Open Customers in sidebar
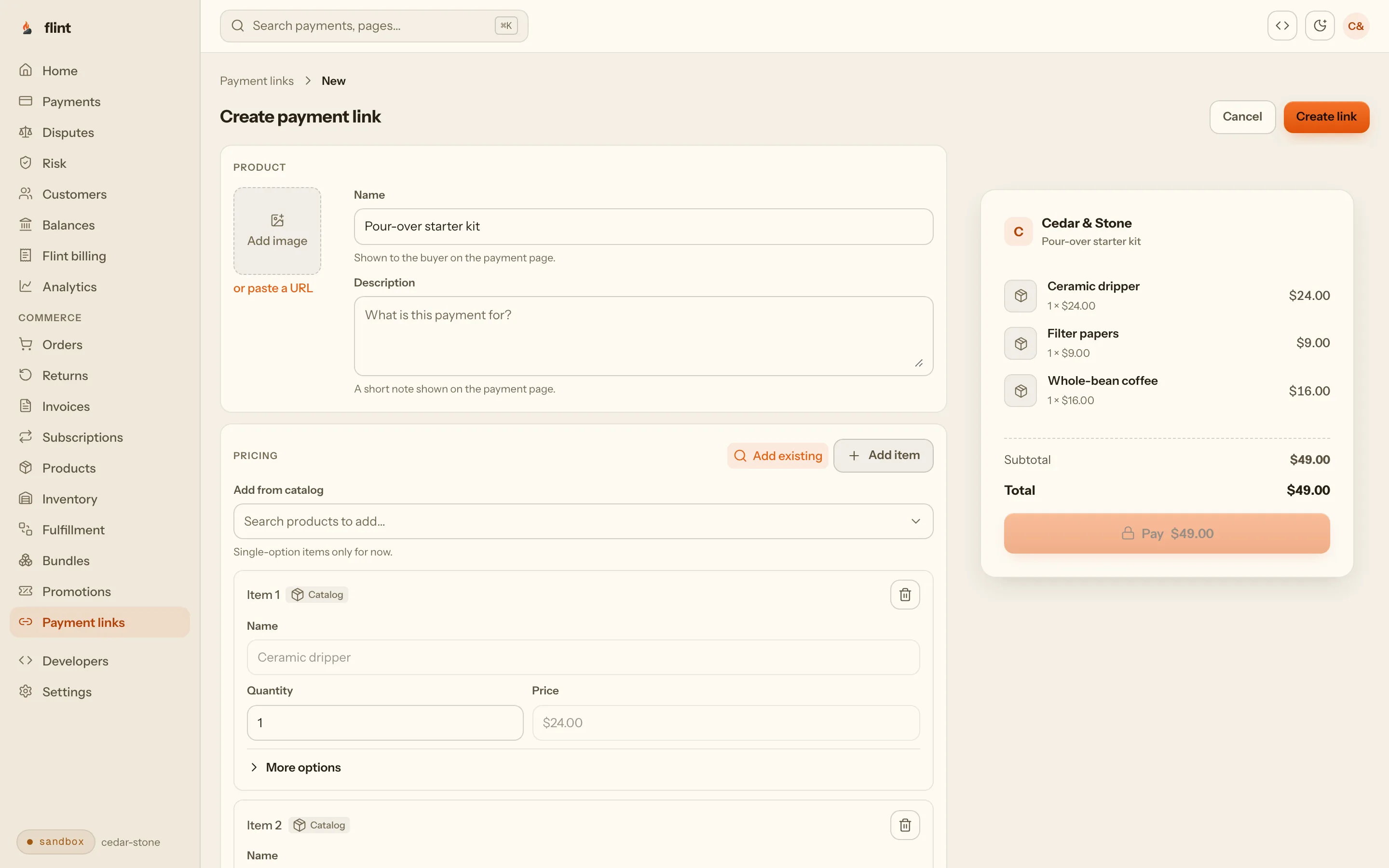 100,194
